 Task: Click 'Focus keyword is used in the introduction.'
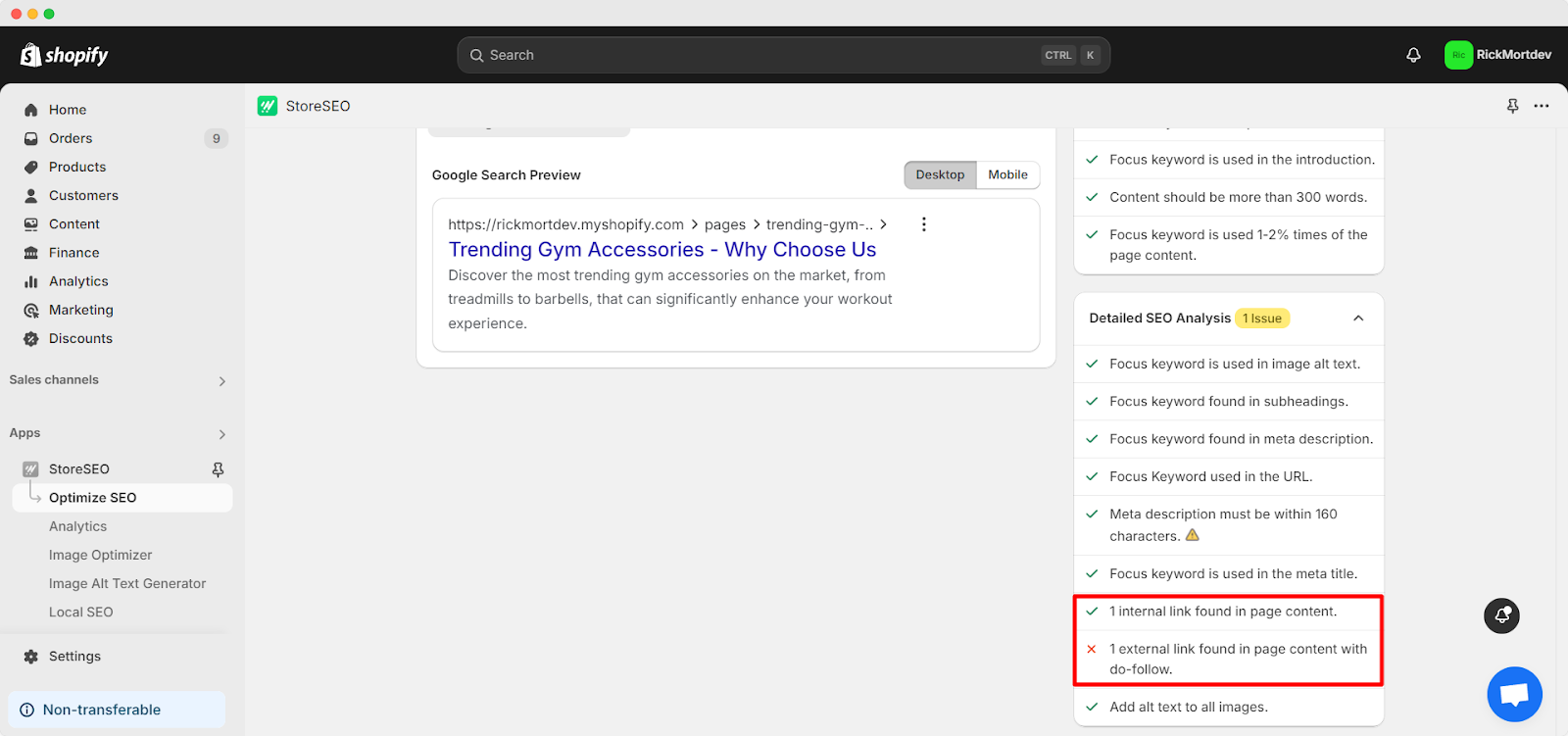[x=1242, y=160]
